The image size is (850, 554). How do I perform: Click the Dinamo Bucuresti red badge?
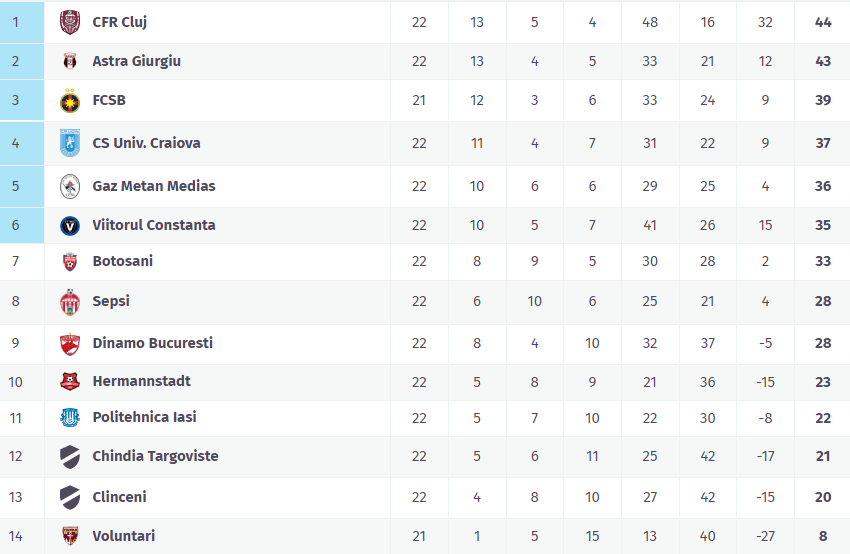[x=69, y=344]
